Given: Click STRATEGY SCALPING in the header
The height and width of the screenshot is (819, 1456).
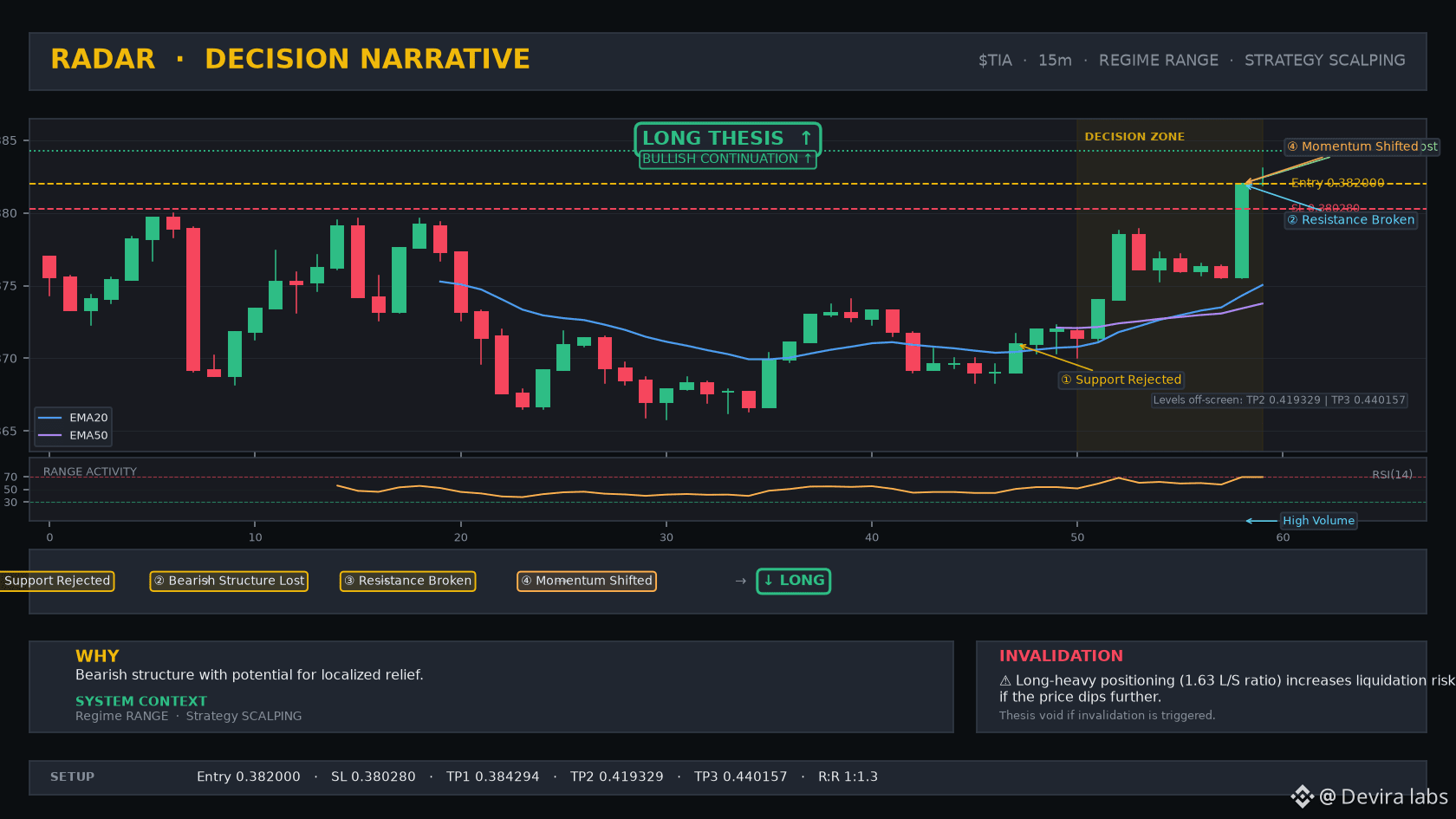Looking at the screenshot, I should point(1325,61).
